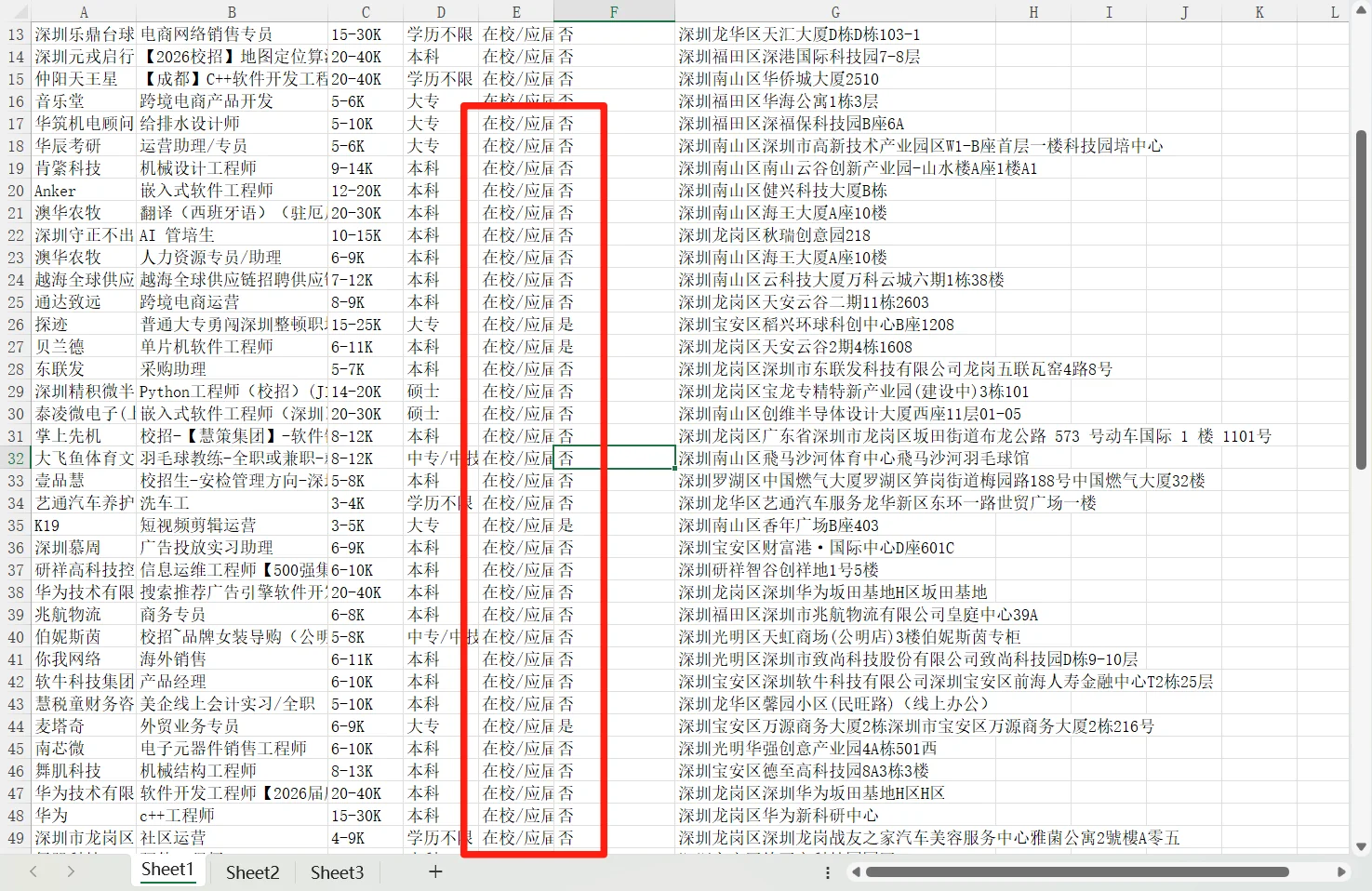Select the row 40 header
Image resolution: width=1372 pixels, height=891 pixels.
[x=16, y=637]
